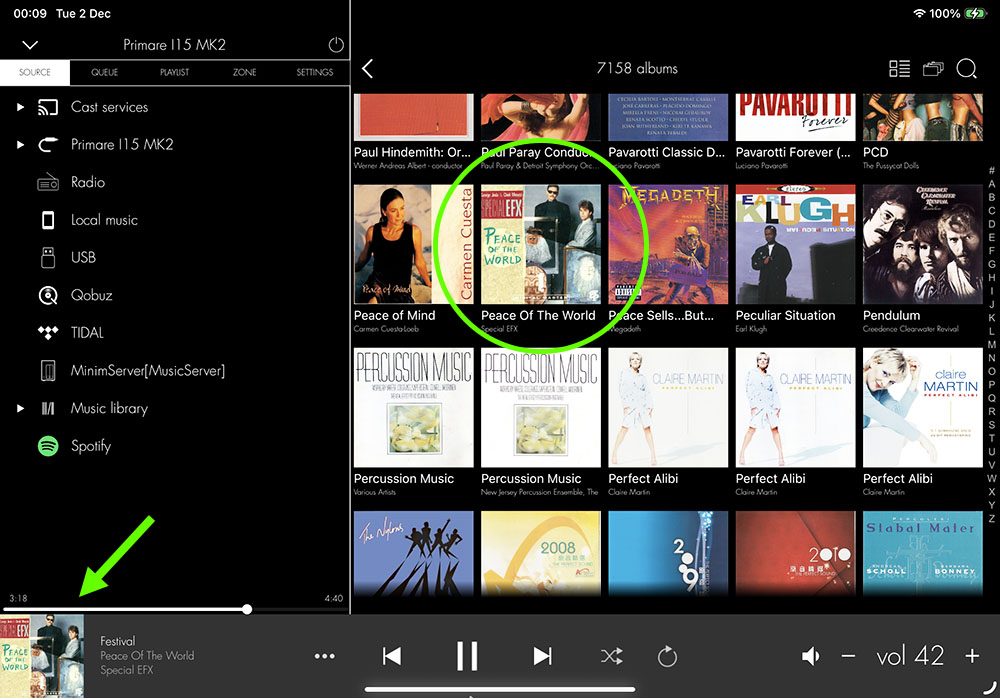Open the three-dot more options menu

324,656
